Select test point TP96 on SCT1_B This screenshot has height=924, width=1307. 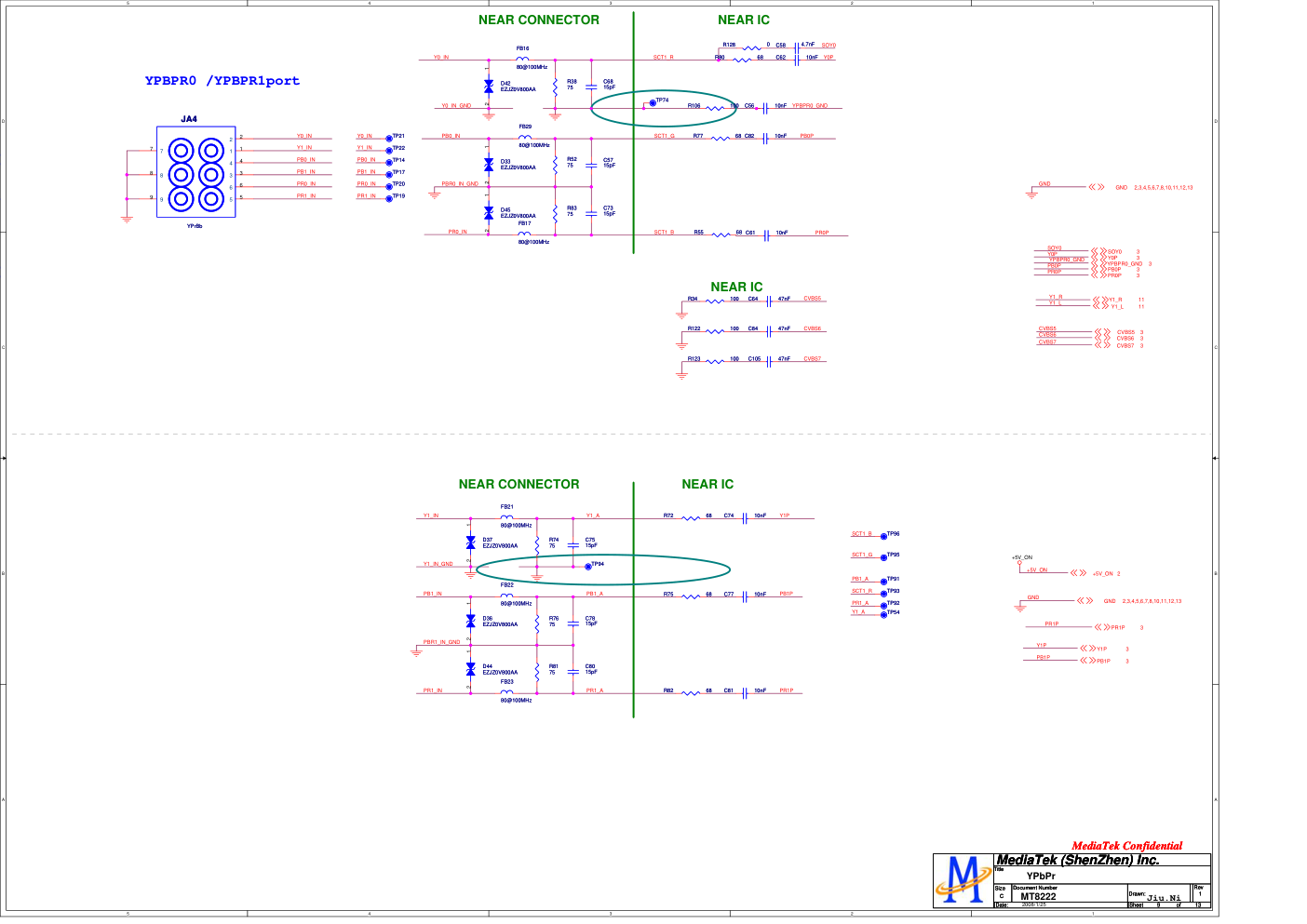click(x=883, y=536)
